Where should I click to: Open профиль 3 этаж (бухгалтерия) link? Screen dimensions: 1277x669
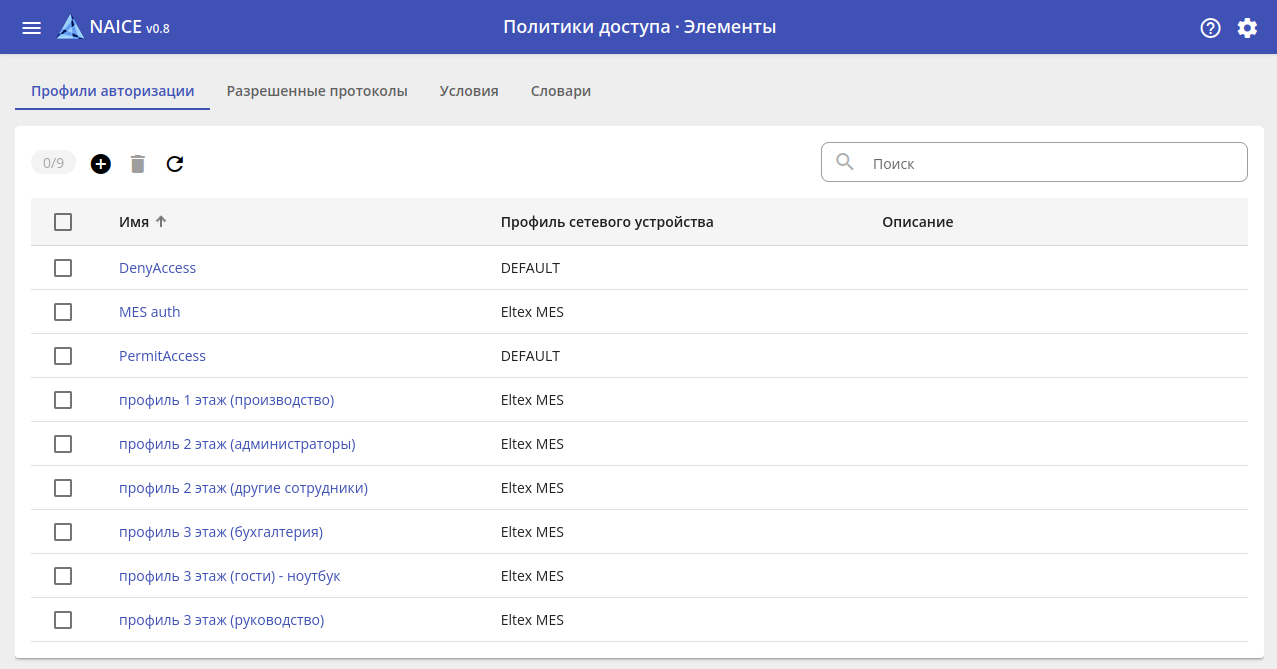[x=220, y=532]
